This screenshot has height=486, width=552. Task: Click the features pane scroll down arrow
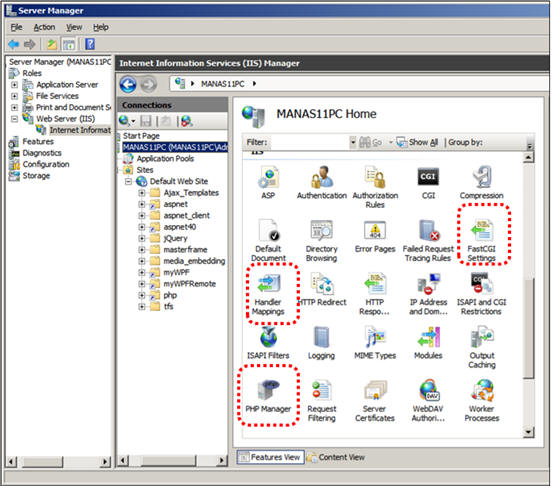coord(528,431)
